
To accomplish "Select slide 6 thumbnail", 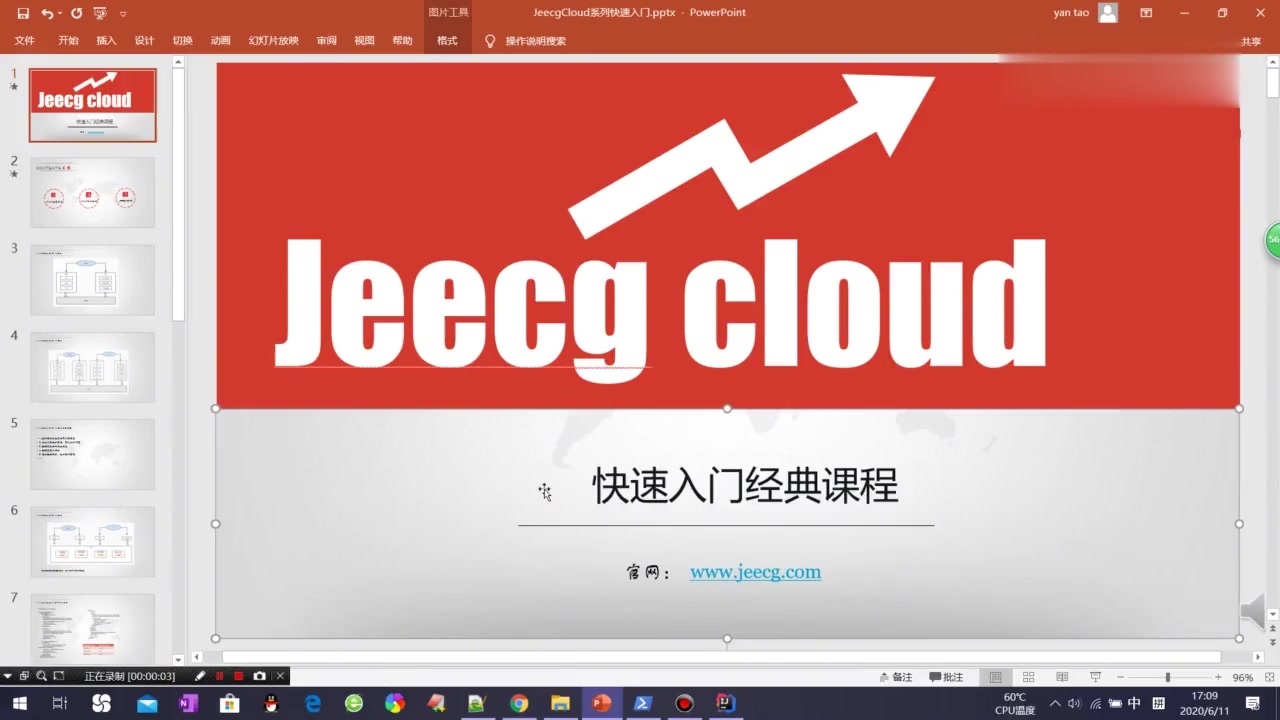I will coord(93,542).
